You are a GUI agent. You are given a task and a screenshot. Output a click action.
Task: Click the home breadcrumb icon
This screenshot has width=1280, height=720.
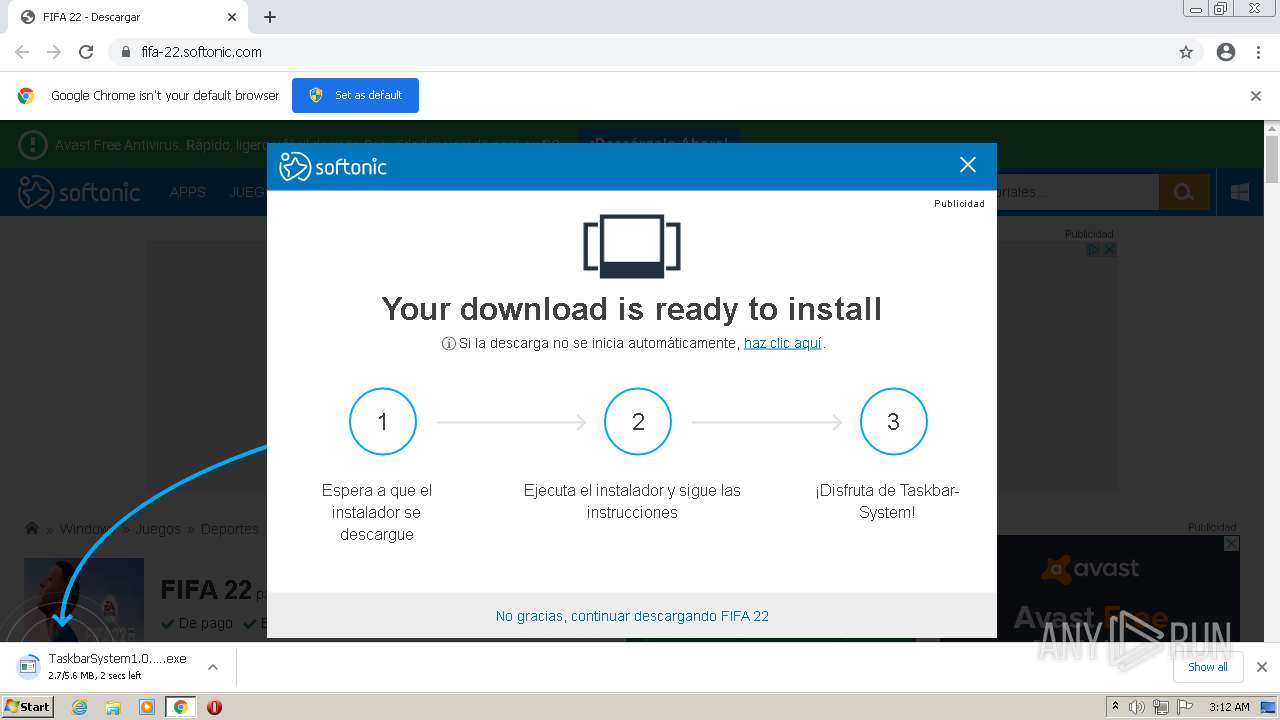32,529
